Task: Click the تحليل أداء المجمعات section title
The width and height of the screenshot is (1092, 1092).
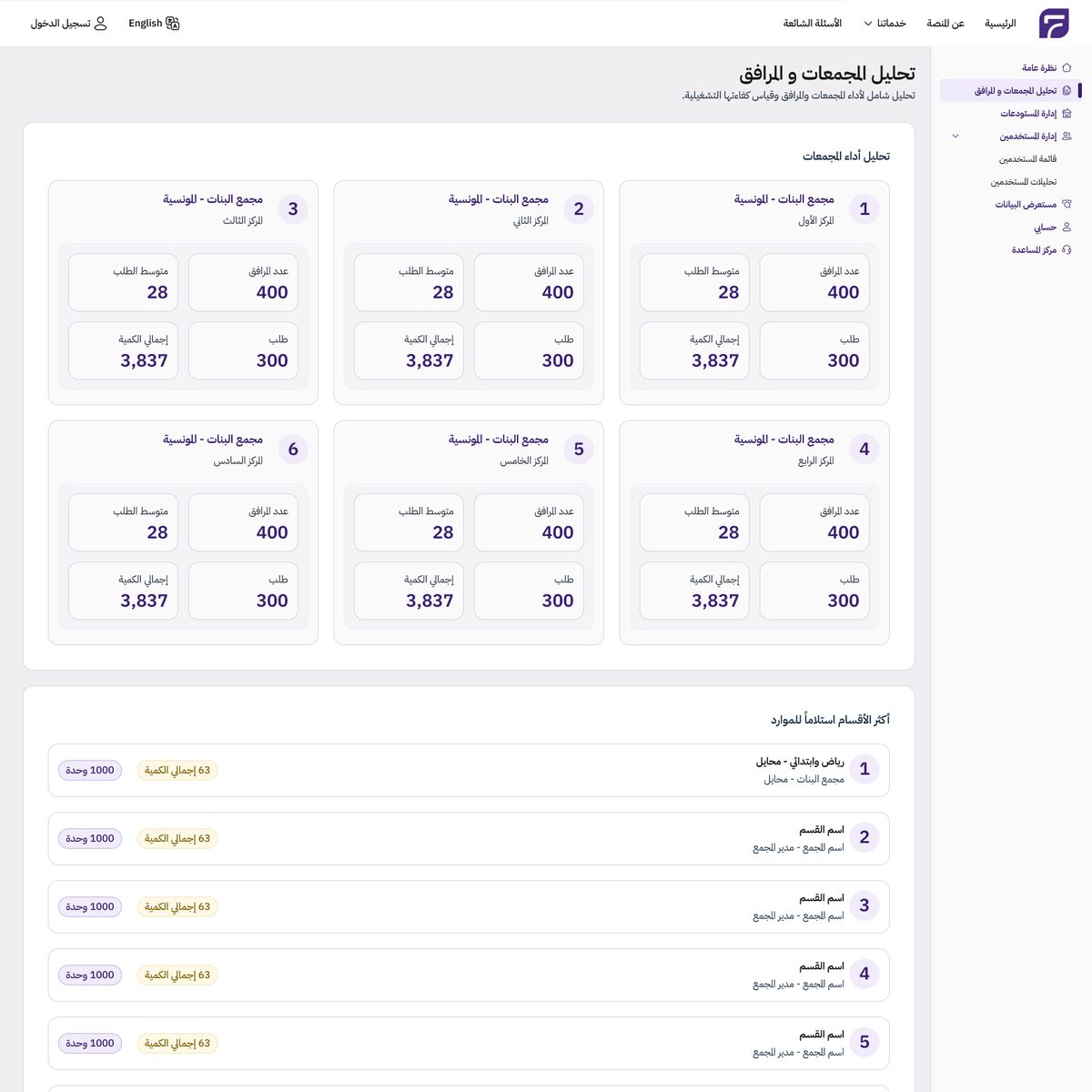Action: pos(846,157)
